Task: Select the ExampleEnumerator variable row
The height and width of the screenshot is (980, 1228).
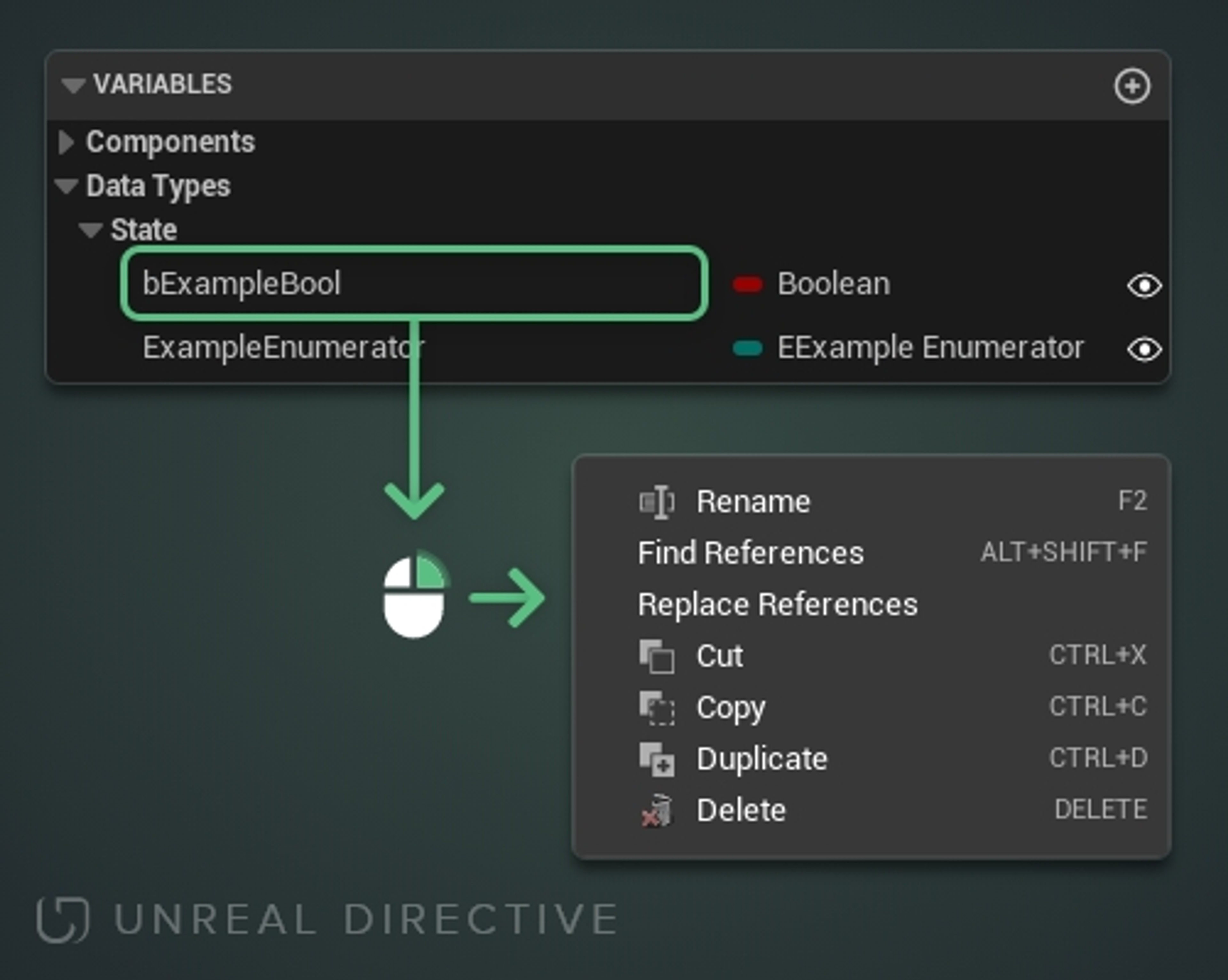Action: [x=283, y=348]
